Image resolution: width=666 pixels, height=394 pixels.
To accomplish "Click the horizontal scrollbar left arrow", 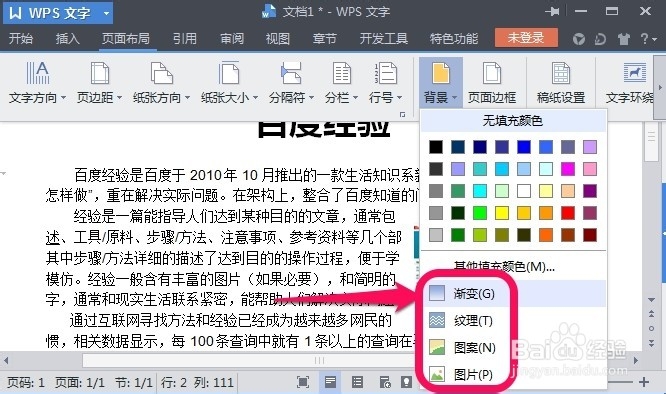I will pos(6,360).
